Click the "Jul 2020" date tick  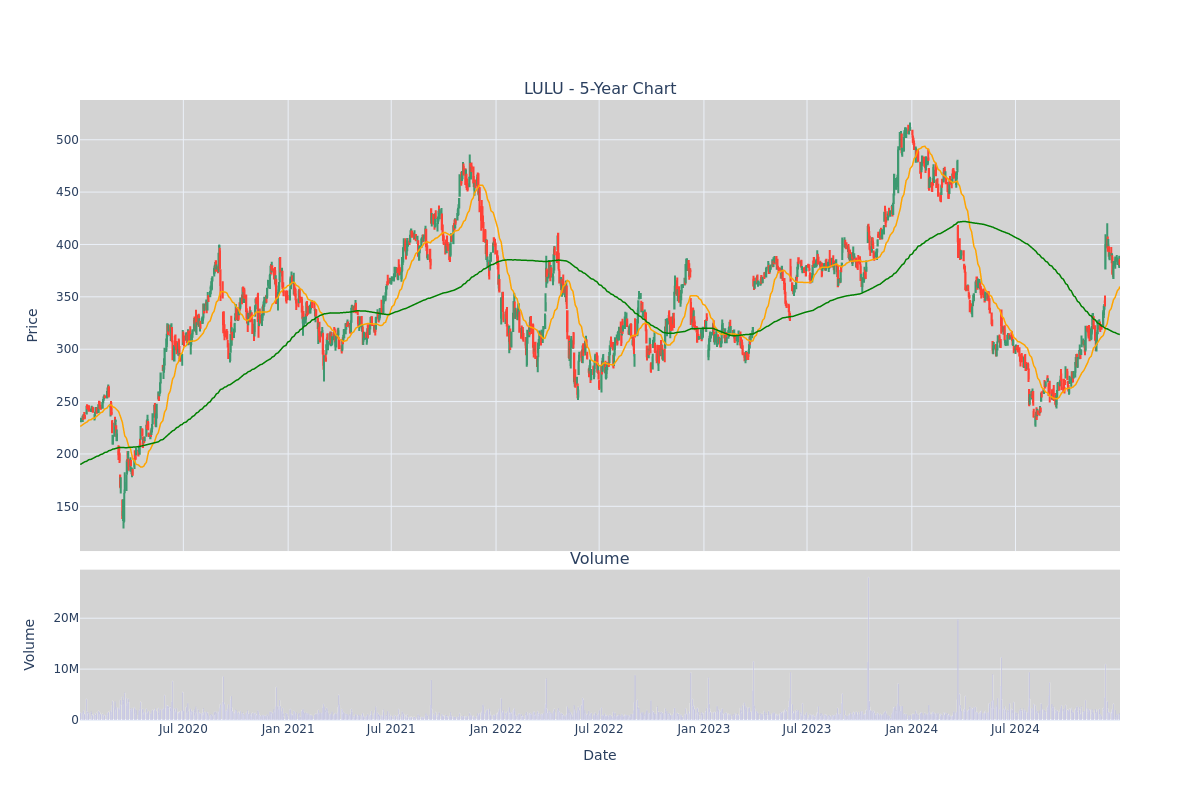tap(183, 729)
